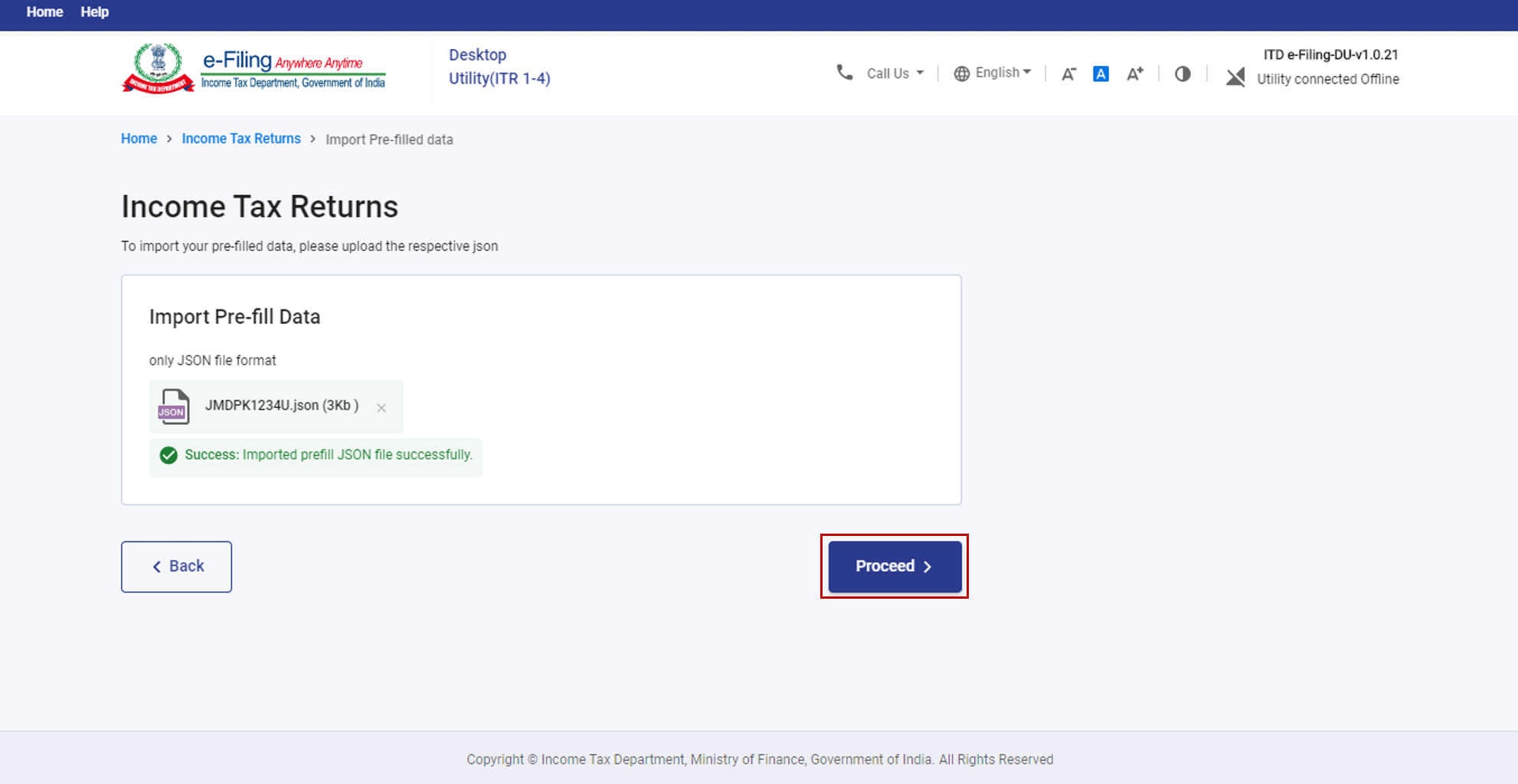The image size is (1518, 784).
Task: Remove the uploaded JMDPK1234U.json file
Action: click(x=381, y=408)
